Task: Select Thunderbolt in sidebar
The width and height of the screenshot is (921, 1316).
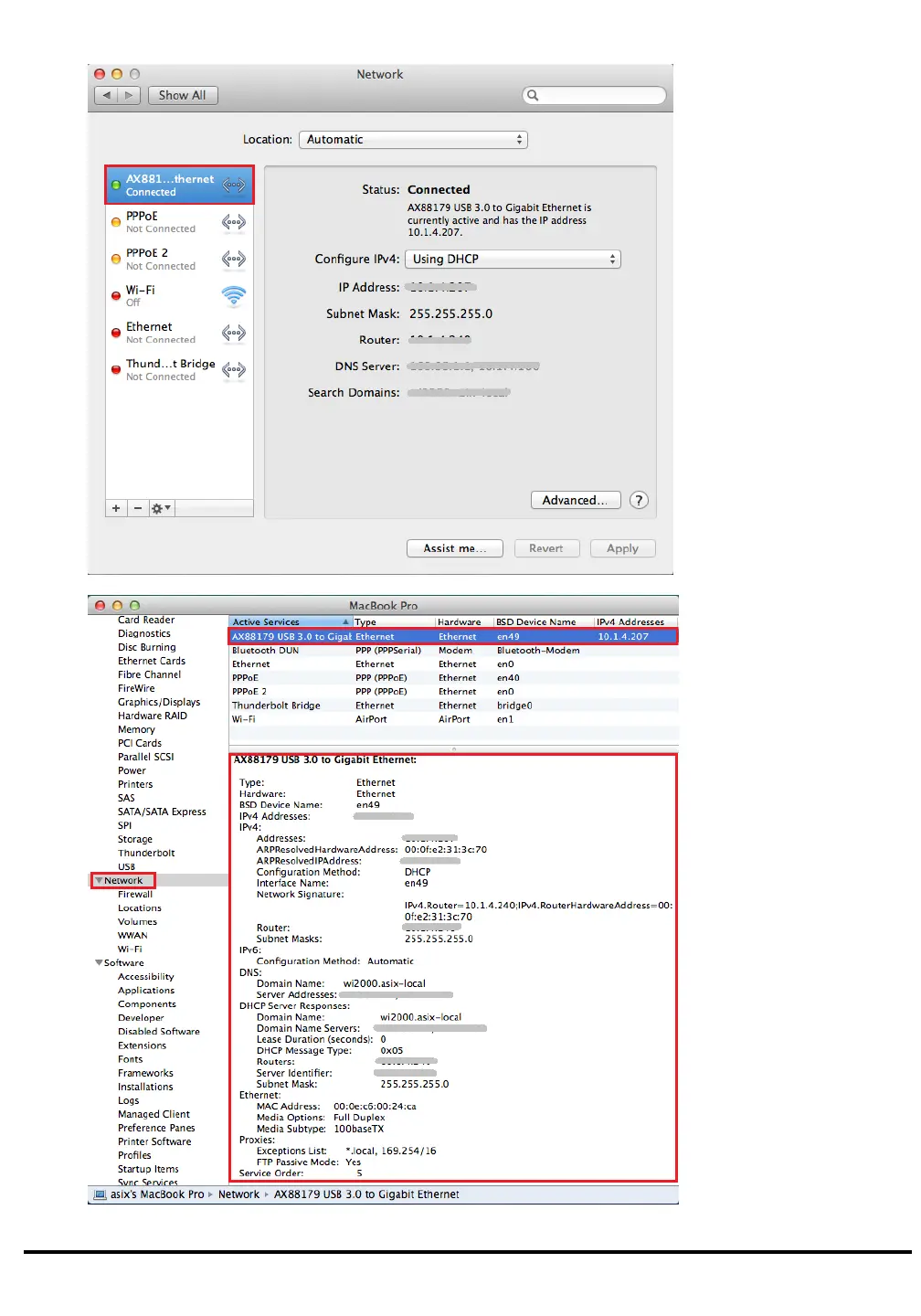Action: (146, 853)
